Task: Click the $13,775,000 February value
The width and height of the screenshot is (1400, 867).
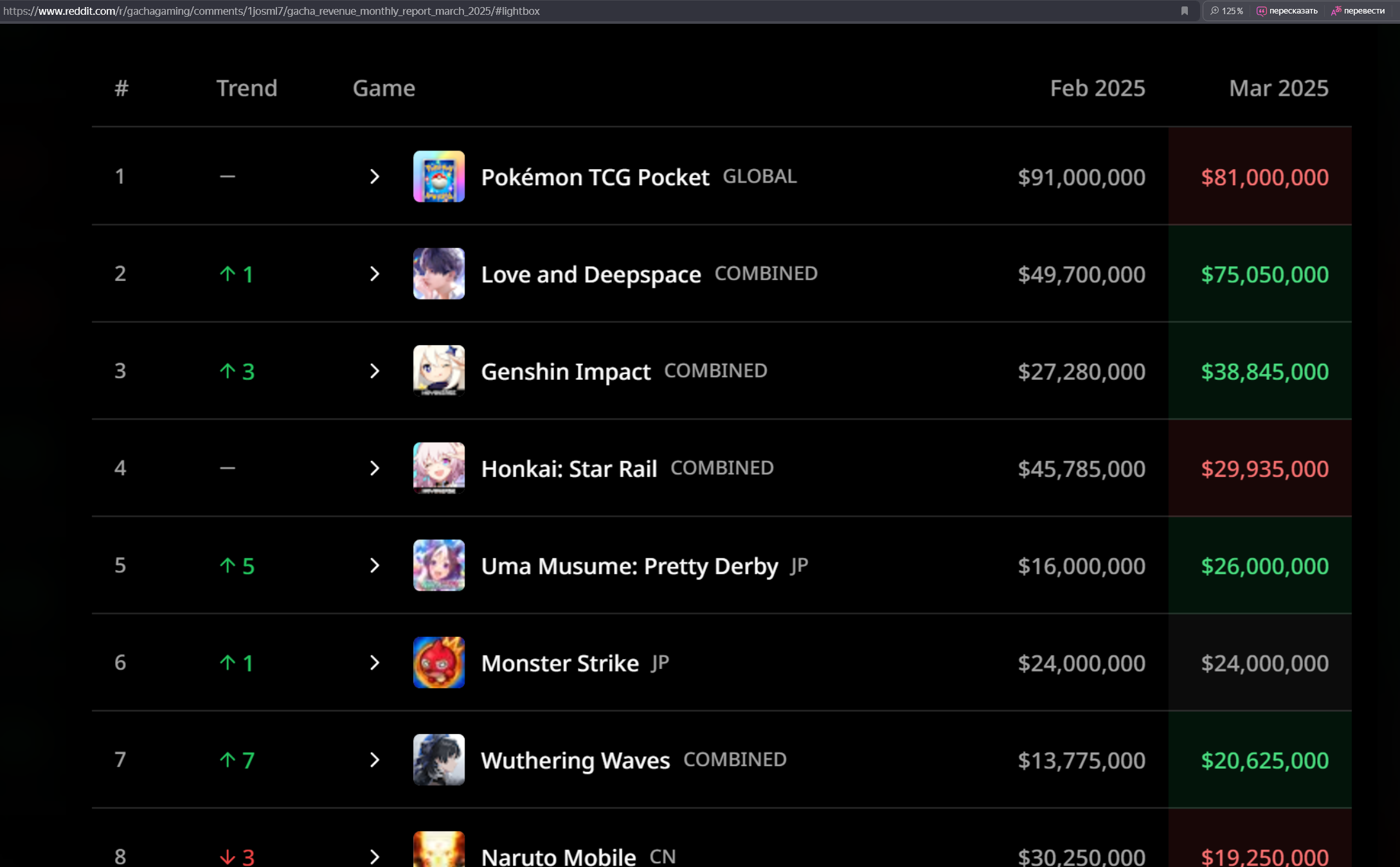Action: tap(1081, 760)
